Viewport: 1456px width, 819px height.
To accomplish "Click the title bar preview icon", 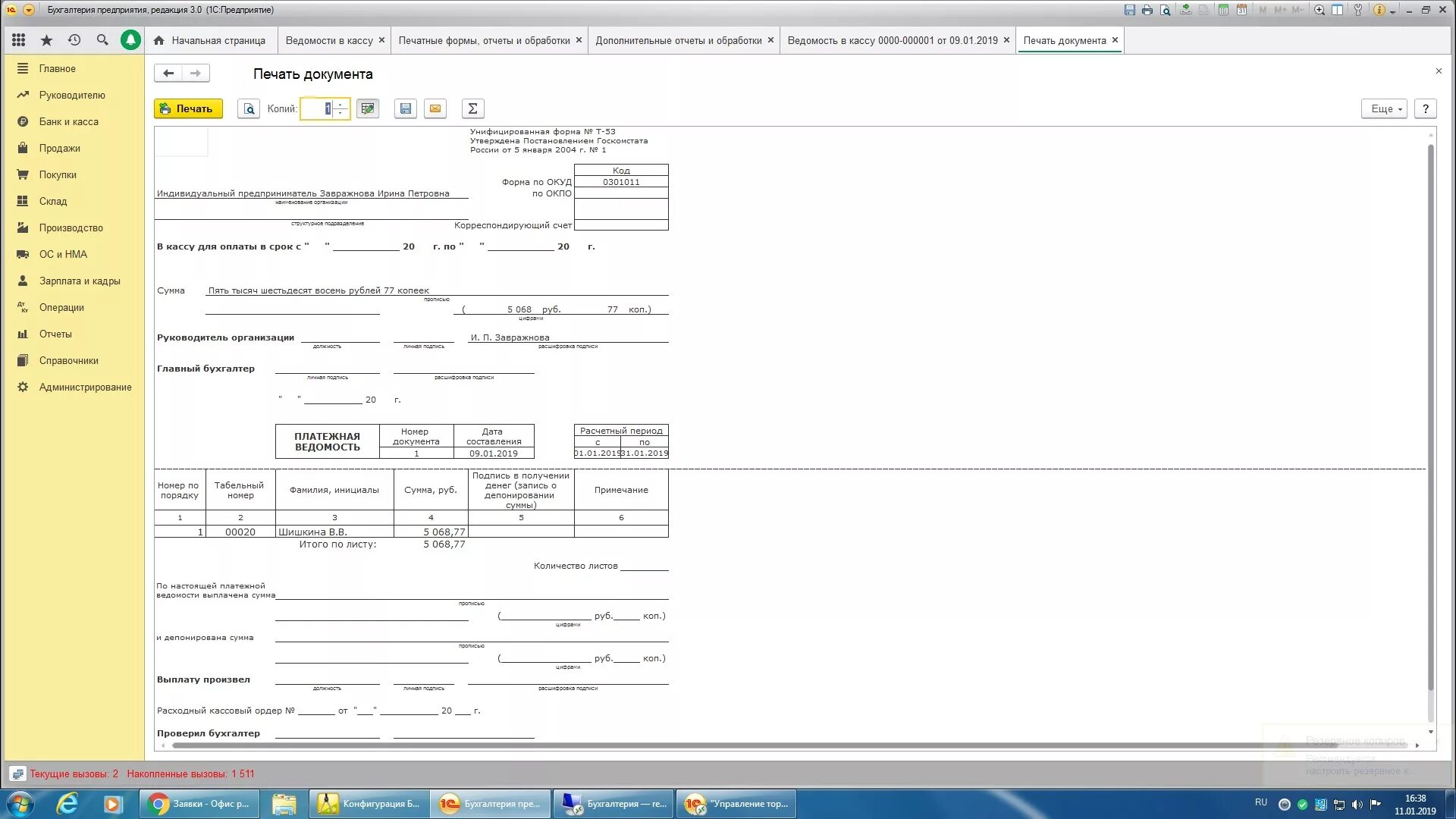I will pyautogui.click(x=1166, y=10).
